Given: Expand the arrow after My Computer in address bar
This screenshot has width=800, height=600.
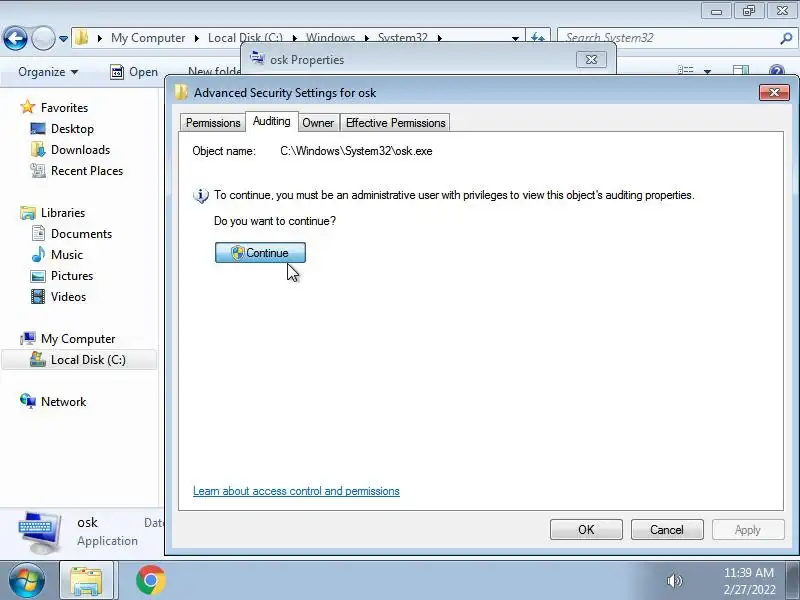Looking at the screenshot, I should (196, 38).
